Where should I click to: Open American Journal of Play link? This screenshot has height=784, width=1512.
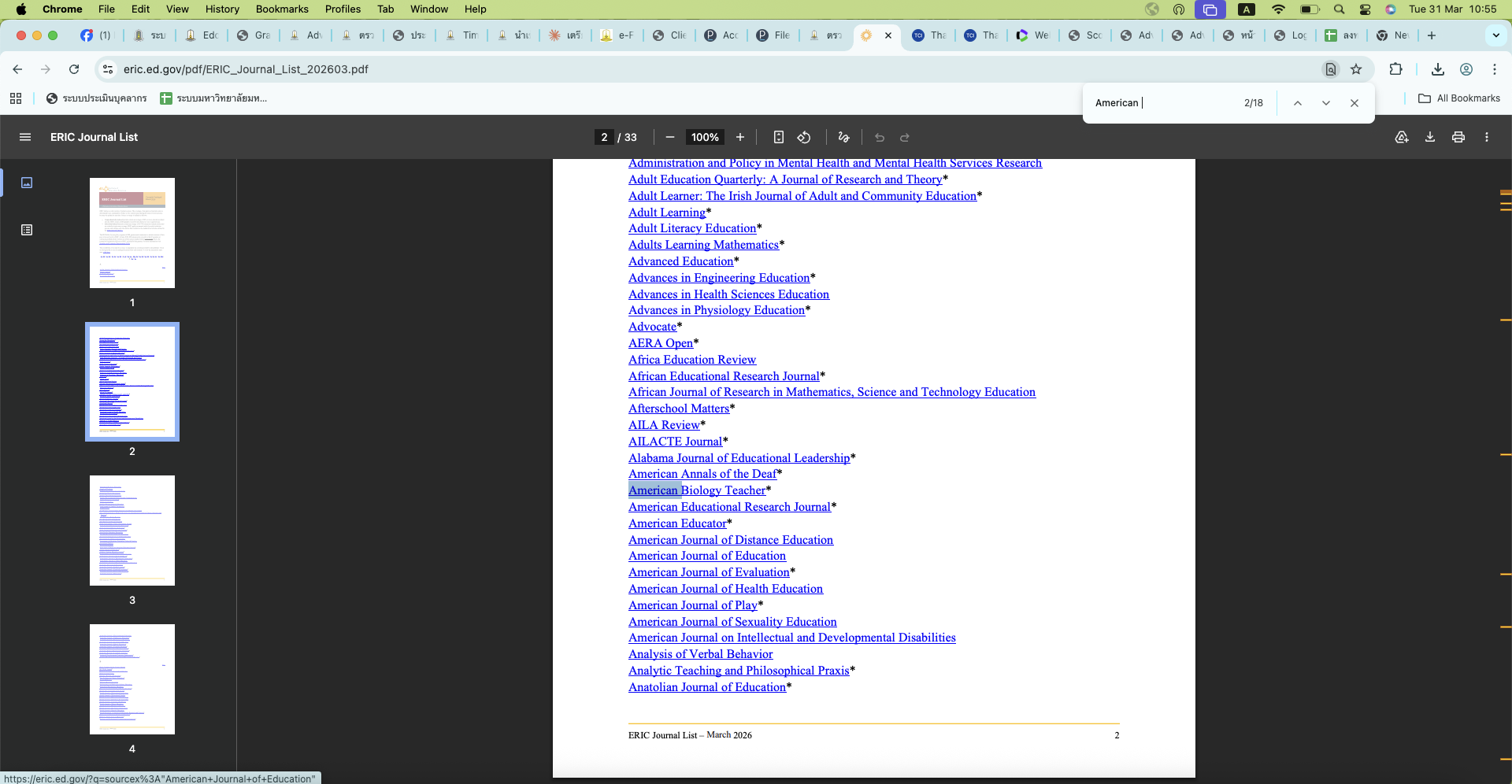(x=692, y=605)
